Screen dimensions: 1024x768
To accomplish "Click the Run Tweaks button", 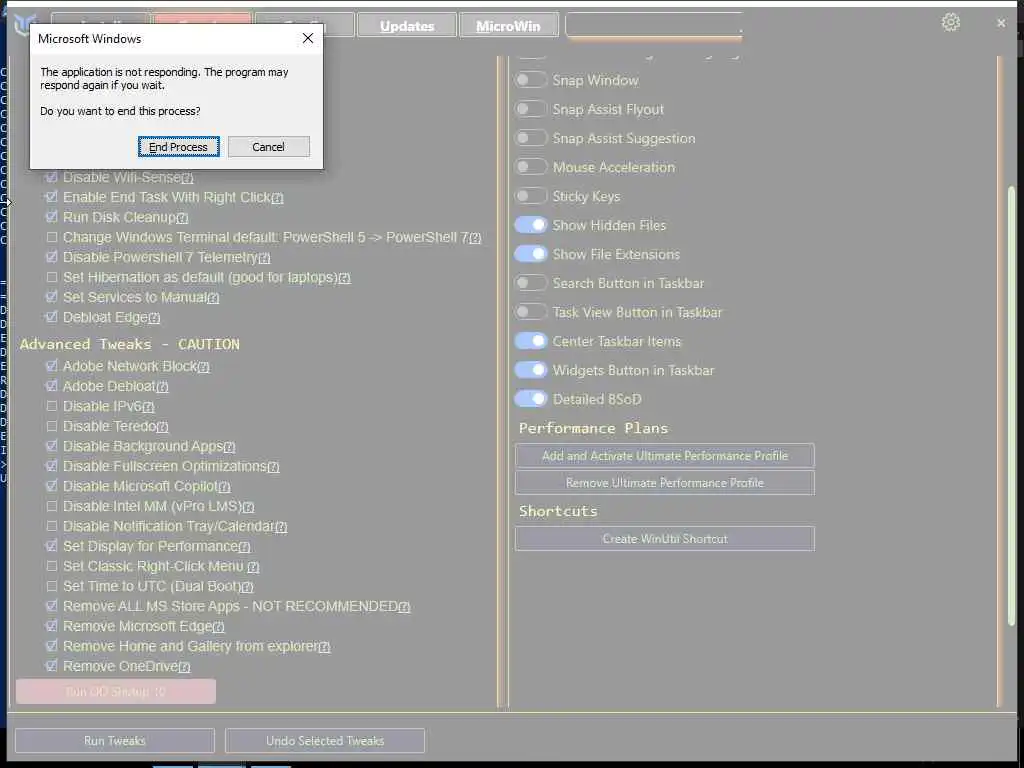I will pos(115,741).
